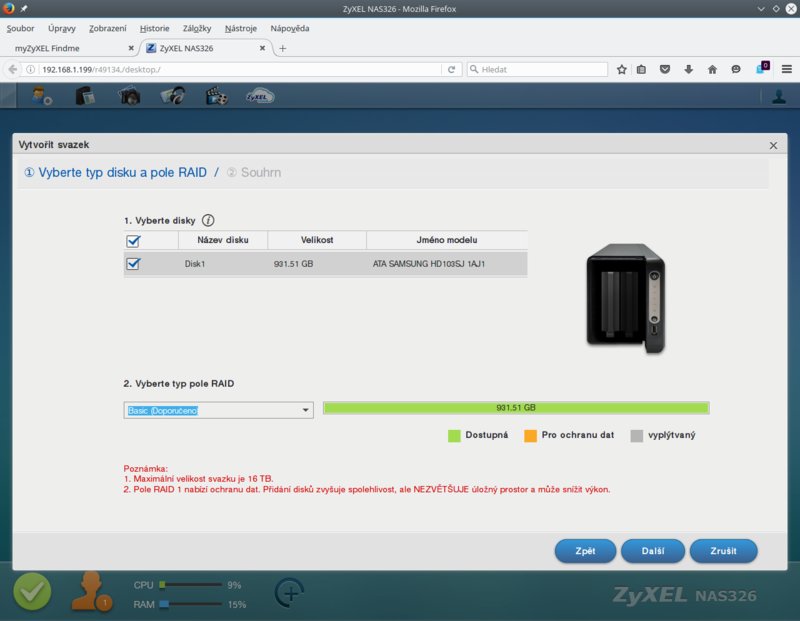Close the Vytvořit svazek dialog with the X
The image size is (800, 621).
773,145
